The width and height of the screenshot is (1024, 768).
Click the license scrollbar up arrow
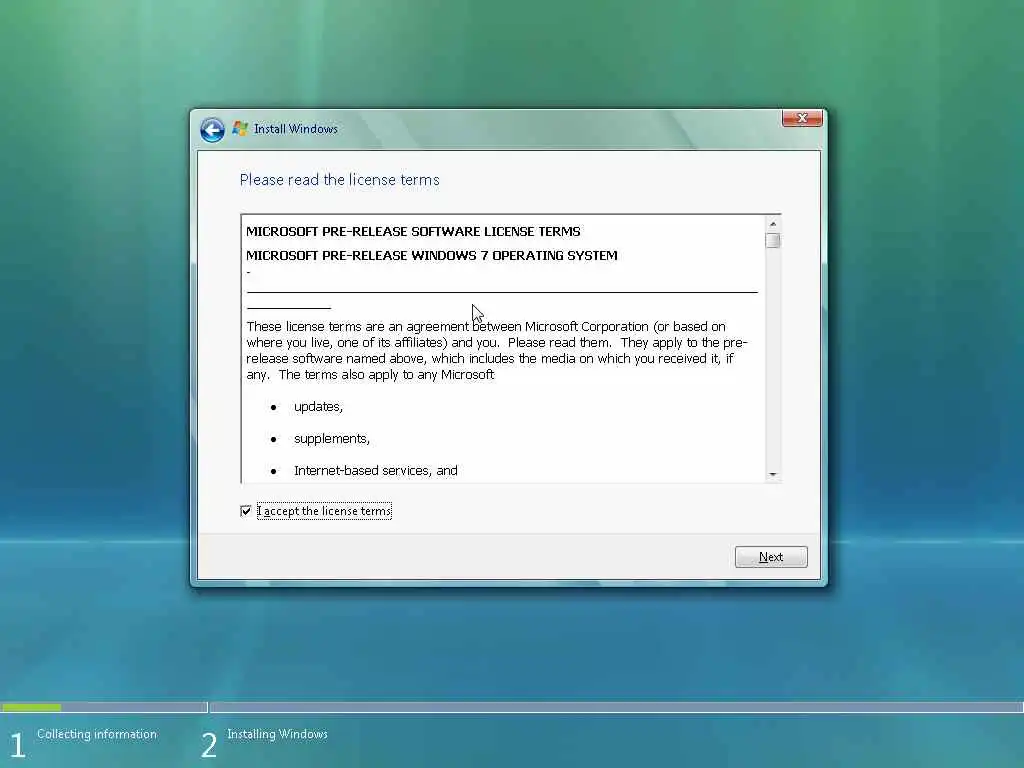tap(773, 224)
